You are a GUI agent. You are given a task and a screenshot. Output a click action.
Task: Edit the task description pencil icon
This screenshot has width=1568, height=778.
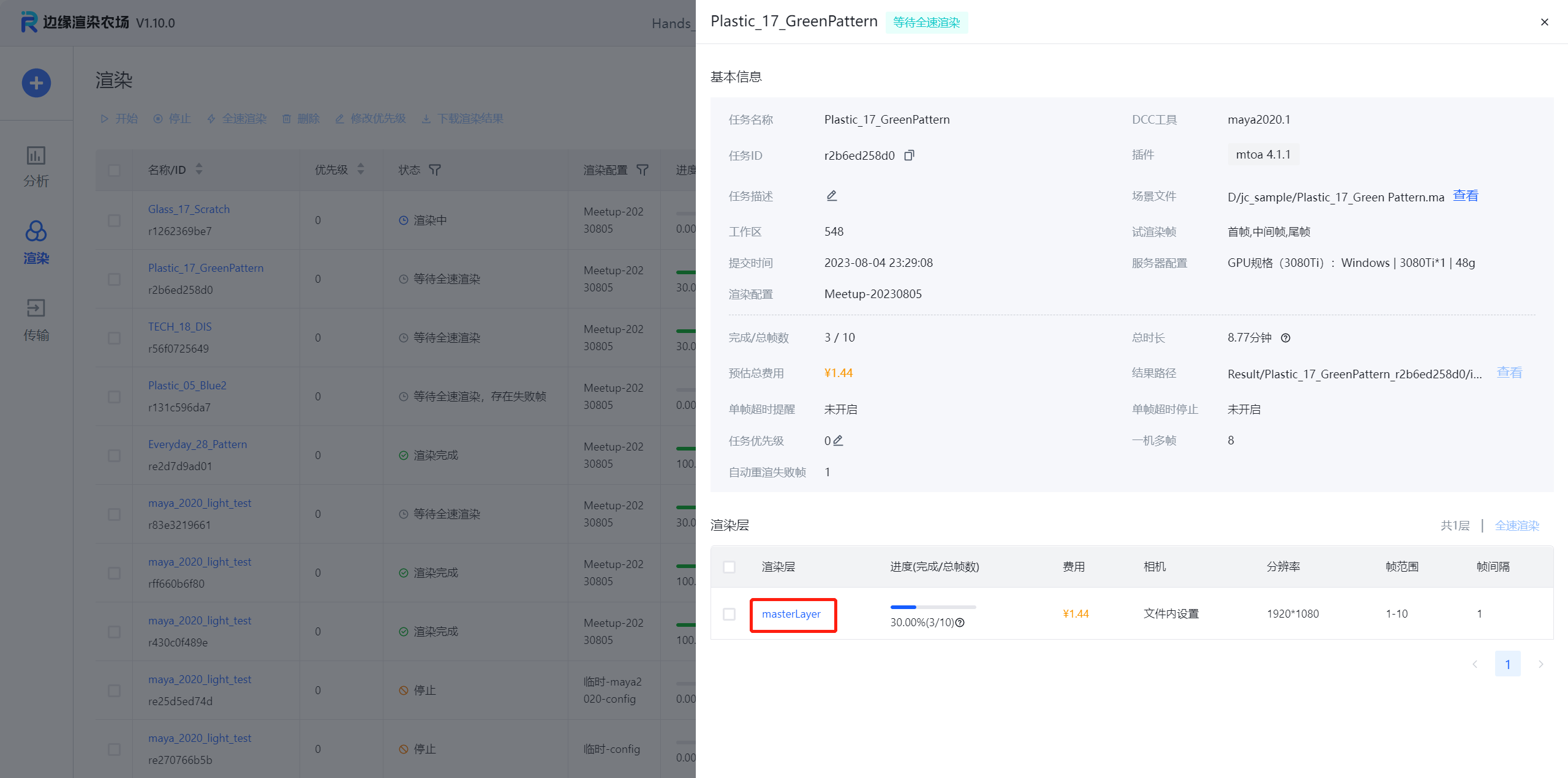point(831,196)
